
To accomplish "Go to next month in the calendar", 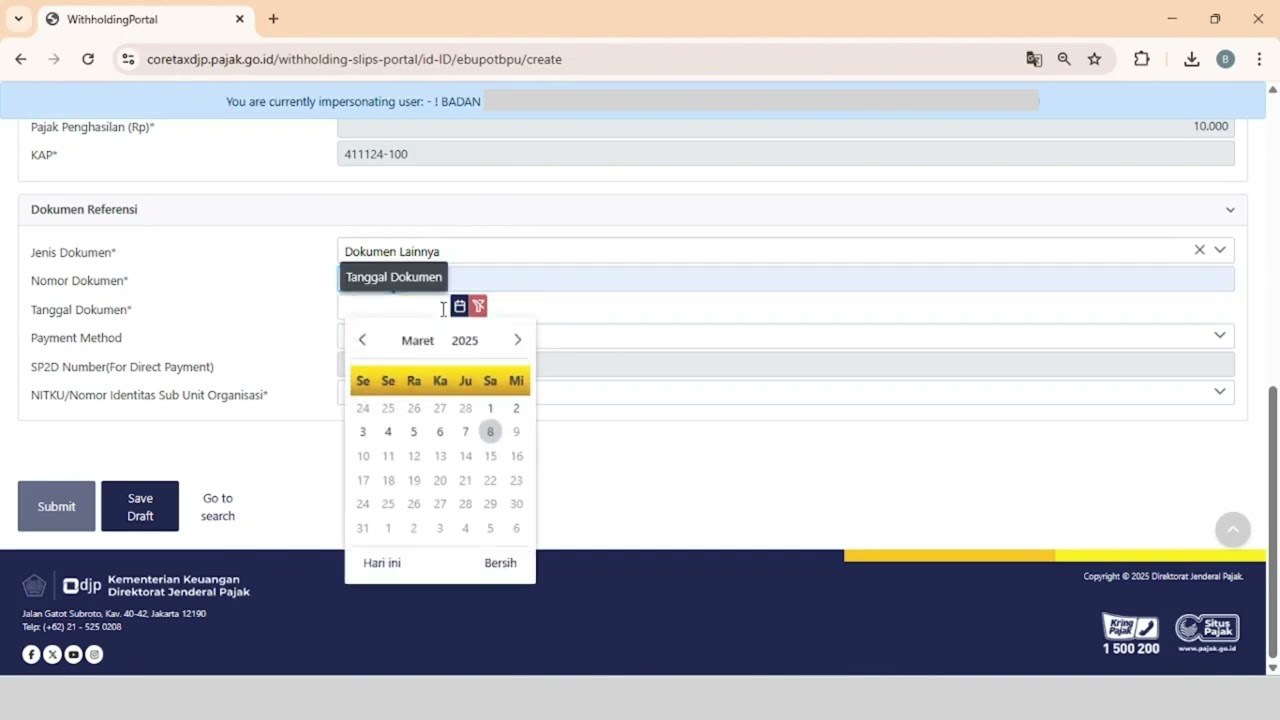I will (517, 340).
